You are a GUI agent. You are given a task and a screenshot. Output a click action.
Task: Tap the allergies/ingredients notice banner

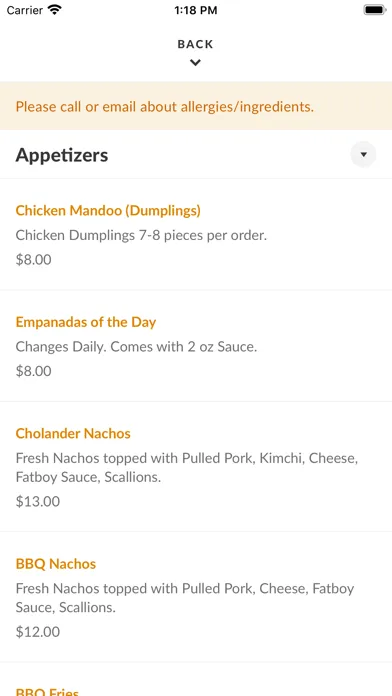coord(196,106)
